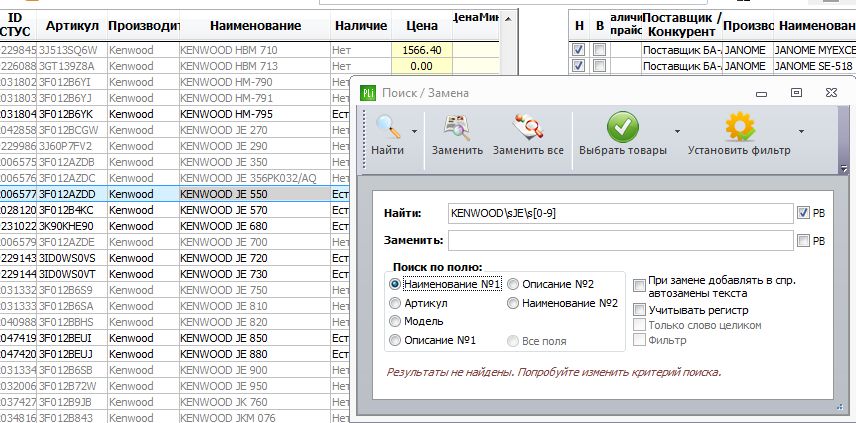Expand the toolbar overflow arrow in dialog
The image size is (856, 423).
844,169
